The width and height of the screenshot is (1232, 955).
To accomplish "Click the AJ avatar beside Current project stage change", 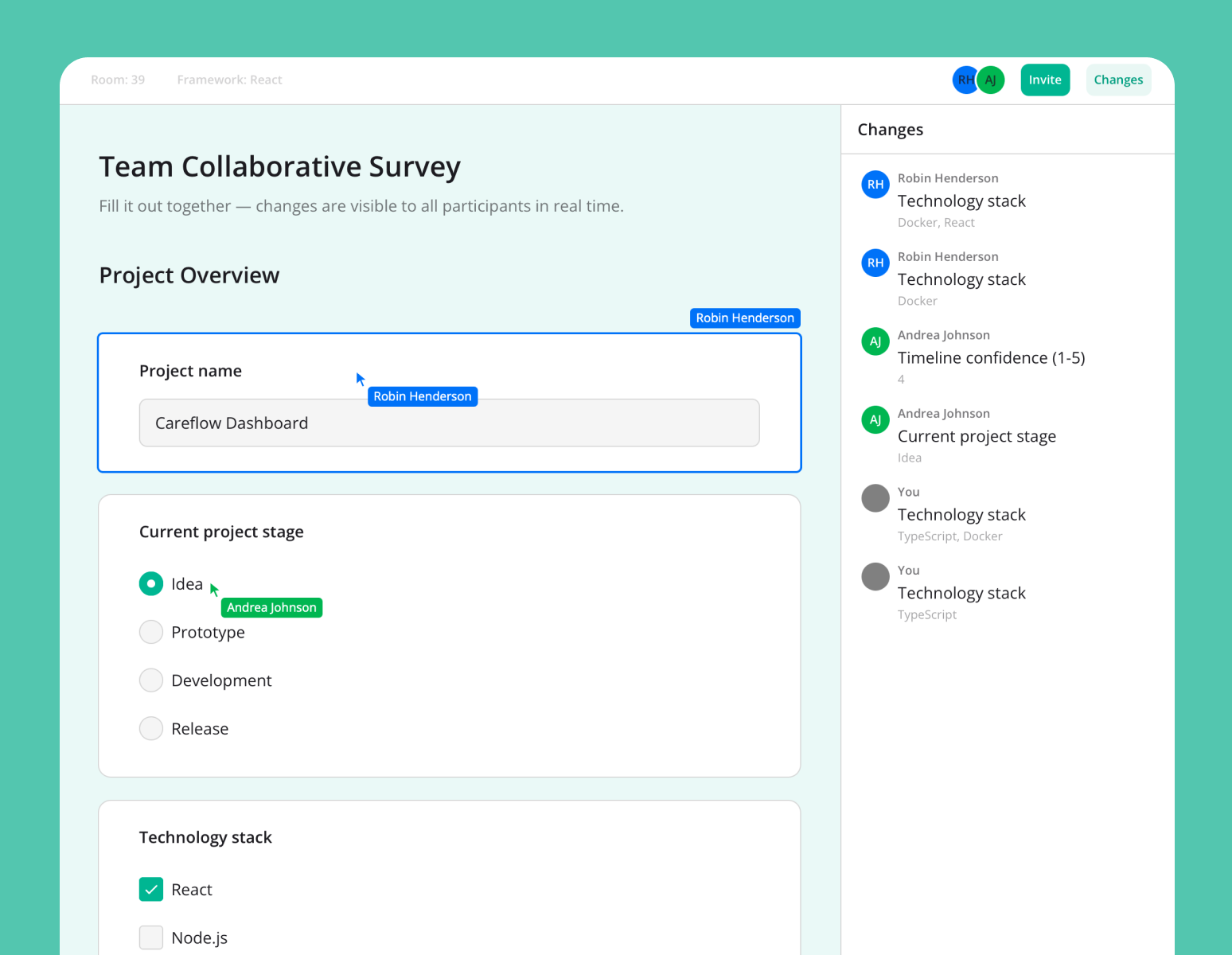I will point(875,419).
